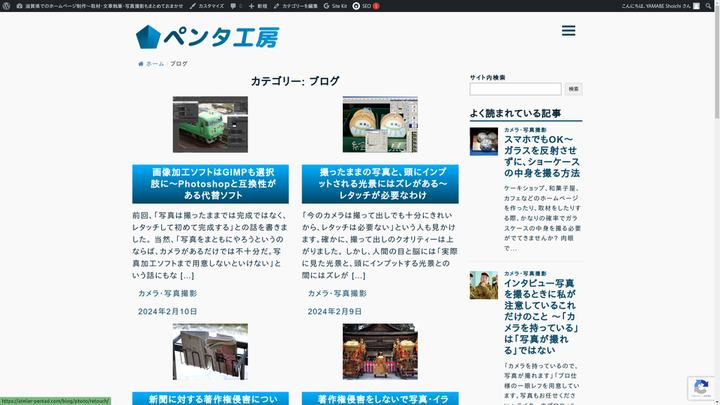This screenshot has width=720, height=405.
Task: Open the shrine festival article thumbnail
Action: [380, 352]
